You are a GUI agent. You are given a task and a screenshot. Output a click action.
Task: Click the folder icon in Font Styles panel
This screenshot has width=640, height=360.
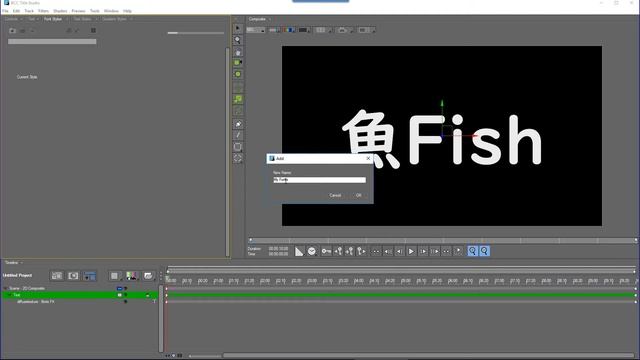(x=12, y=31)
